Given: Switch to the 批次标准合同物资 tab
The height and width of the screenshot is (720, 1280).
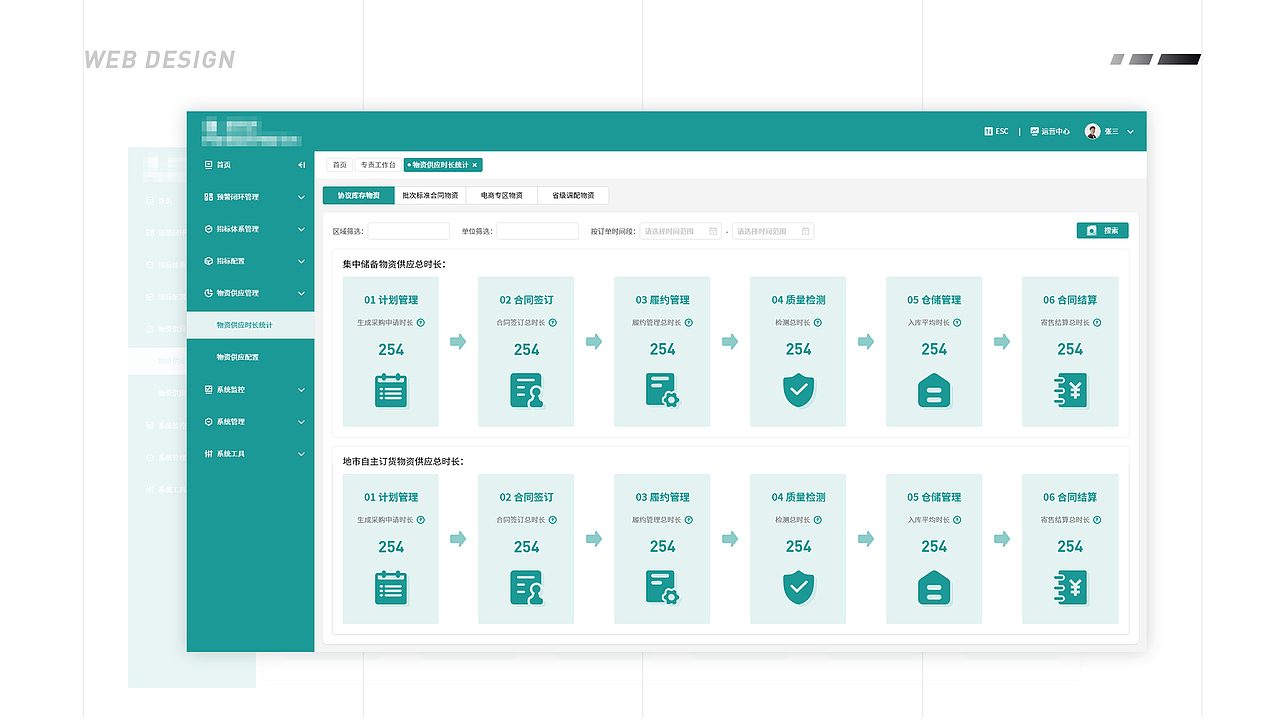Looking at the screenshot, I should click(430, 196).
